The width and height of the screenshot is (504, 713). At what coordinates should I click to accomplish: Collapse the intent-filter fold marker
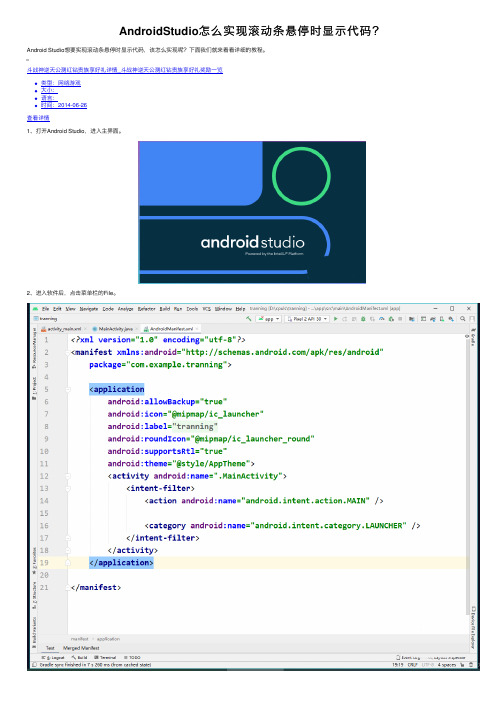tap(68, 488)
